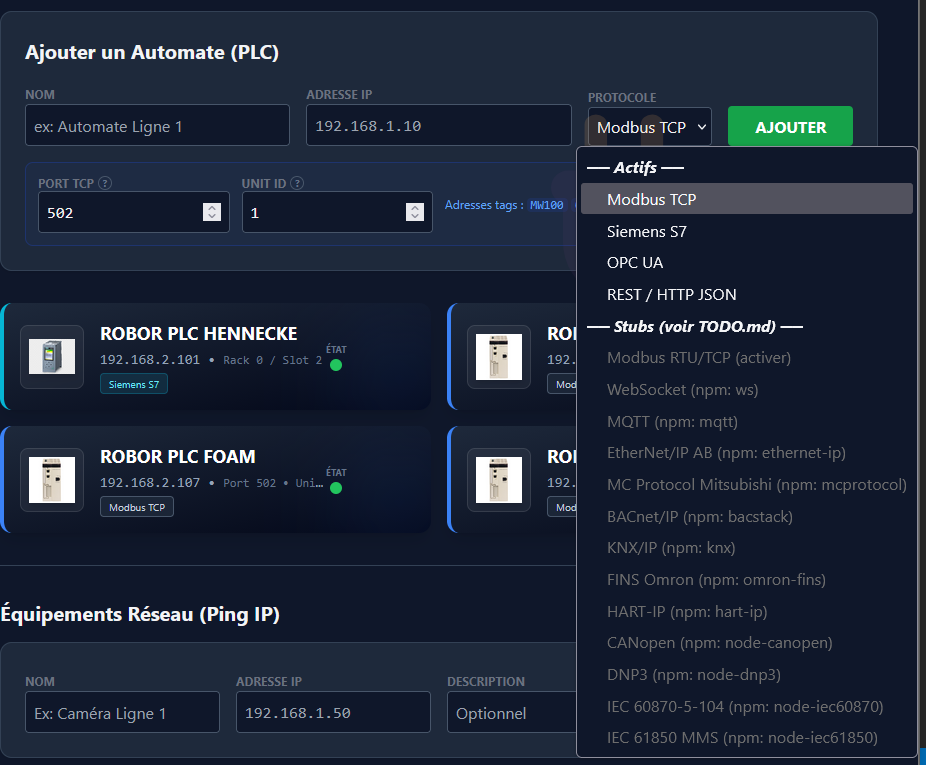926x765 pixels.
Task: Select Modbus TCP in protocol list
Action: pyautogui.click(x=746, y=199)
